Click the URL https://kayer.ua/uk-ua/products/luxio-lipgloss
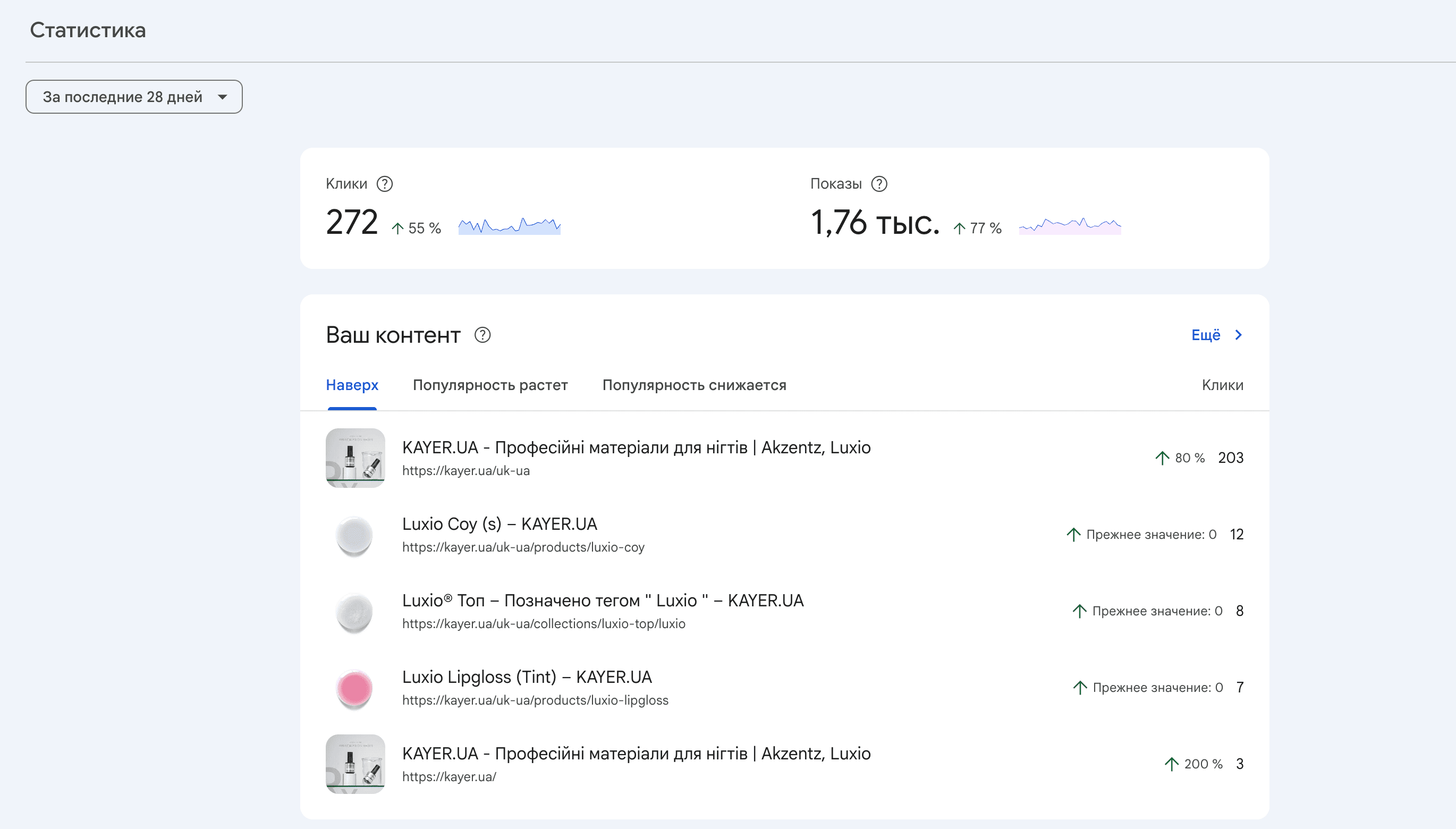Image resolution: width=1456 pixels, height=829 pixels. coord(535,700)
